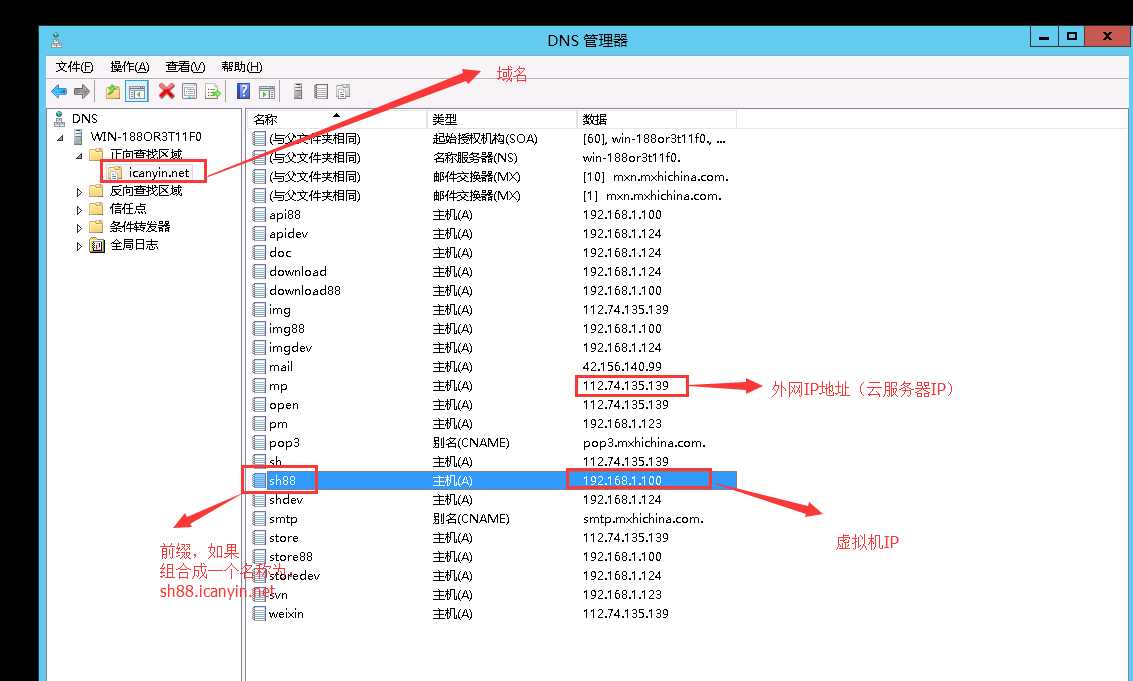Collapse the 正向查找区域 tree node
The image size is (1133, 681).
(x=79, y=155)
